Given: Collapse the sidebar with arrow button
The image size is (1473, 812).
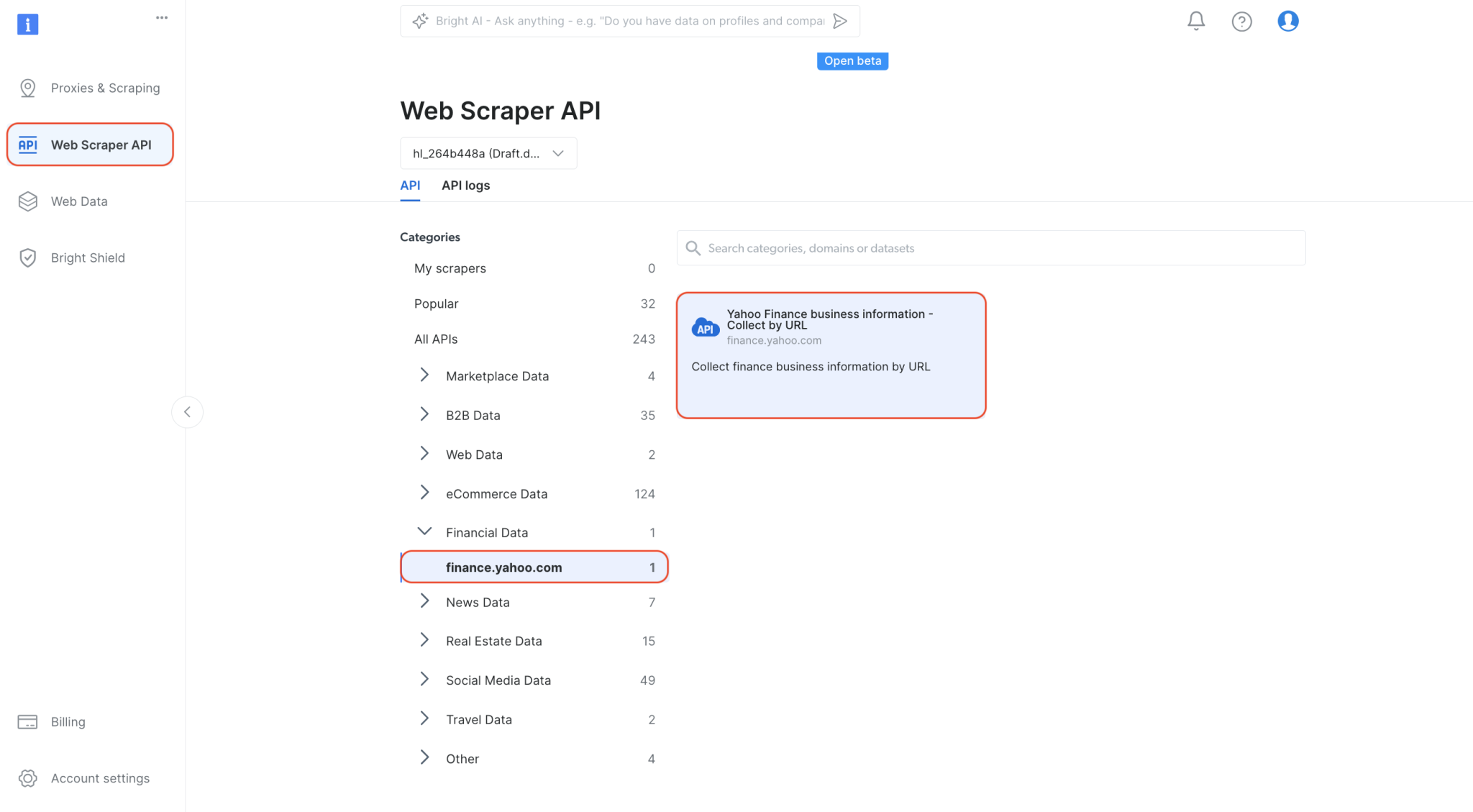Looking at the screenshot, I should pyautogui.click(x=187, y=412).
